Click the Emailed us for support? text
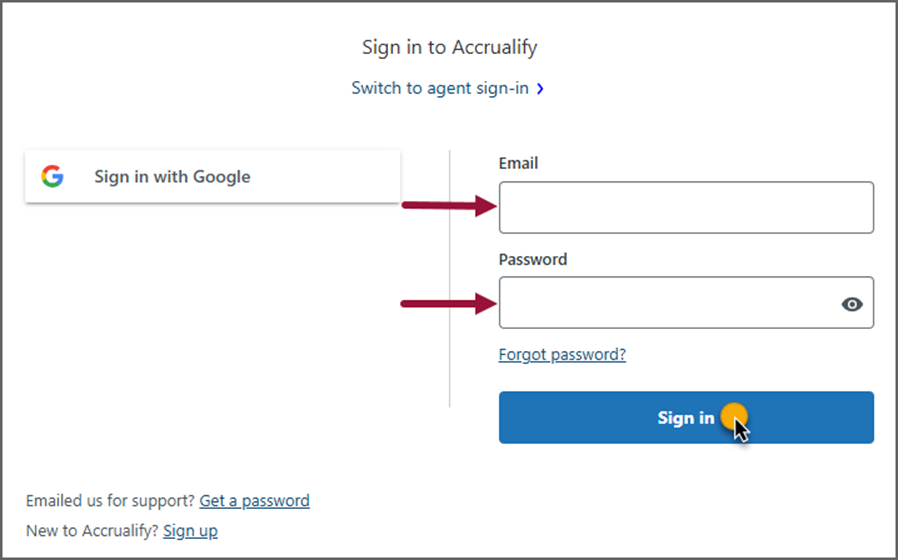This screenshot has height=560, width=898. pos(110,500)
